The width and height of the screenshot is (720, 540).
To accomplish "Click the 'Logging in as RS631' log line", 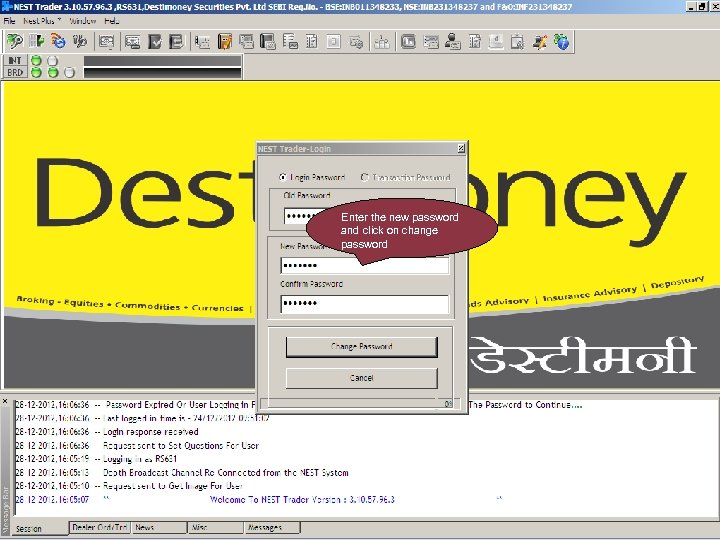I will (x=96, y=459).
